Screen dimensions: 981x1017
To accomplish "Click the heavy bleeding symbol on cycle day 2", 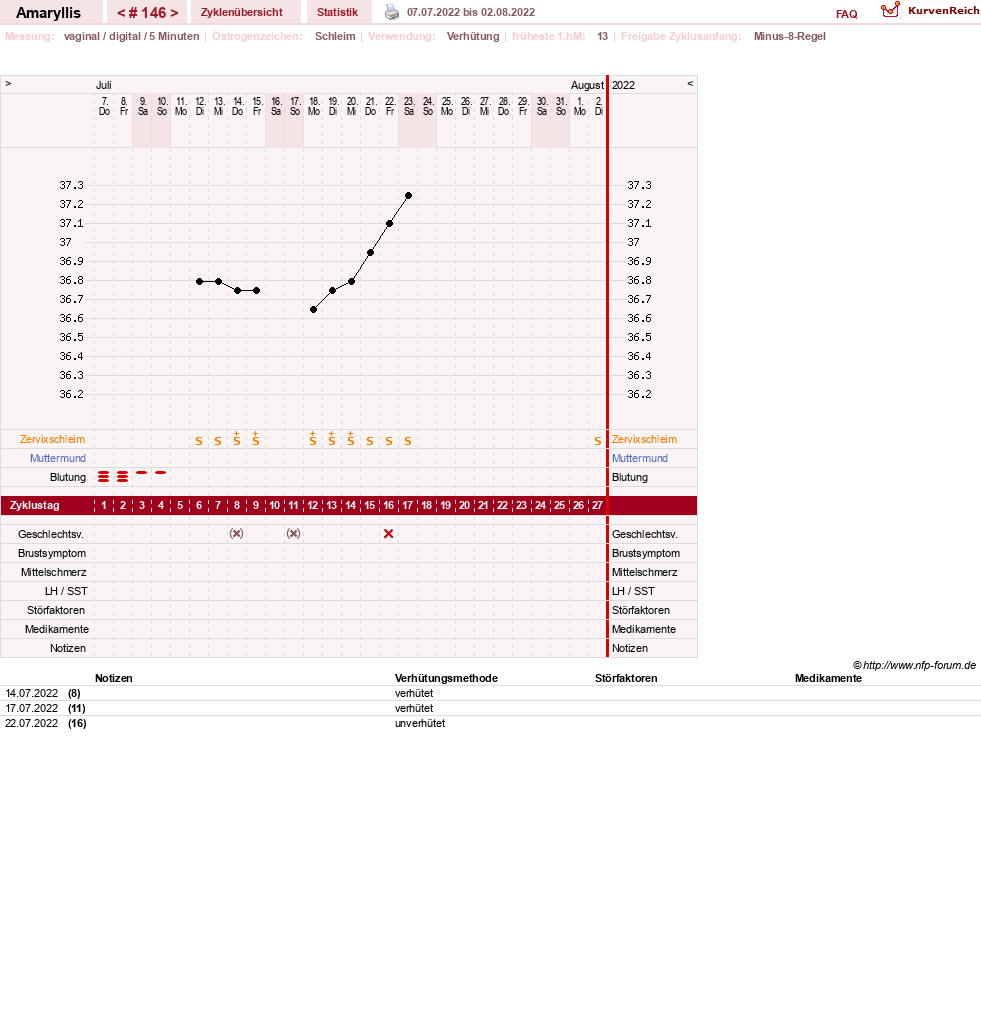I will click(123, 477).
